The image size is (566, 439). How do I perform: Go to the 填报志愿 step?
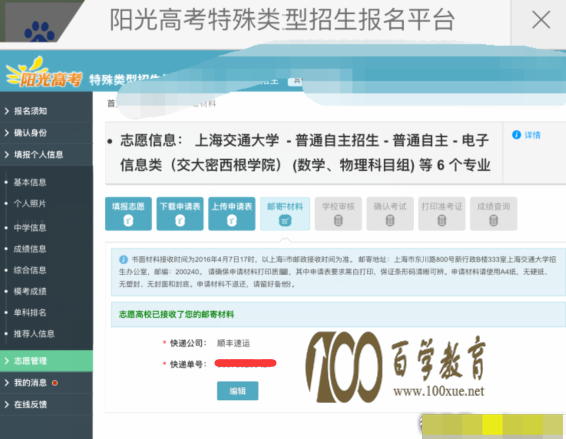coord(128,214)
